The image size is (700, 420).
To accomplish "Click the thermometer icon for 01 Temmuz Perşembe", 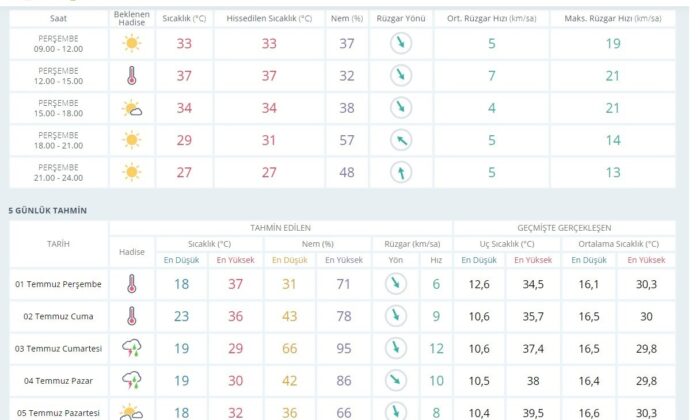I will [x=132, y=284].
